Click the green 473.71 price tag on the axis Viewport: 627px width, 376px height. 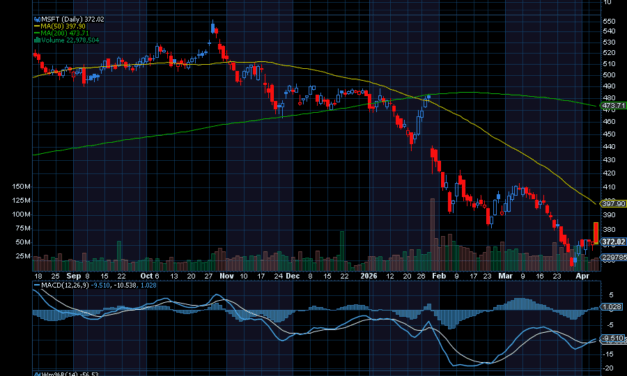pos(613,106)
